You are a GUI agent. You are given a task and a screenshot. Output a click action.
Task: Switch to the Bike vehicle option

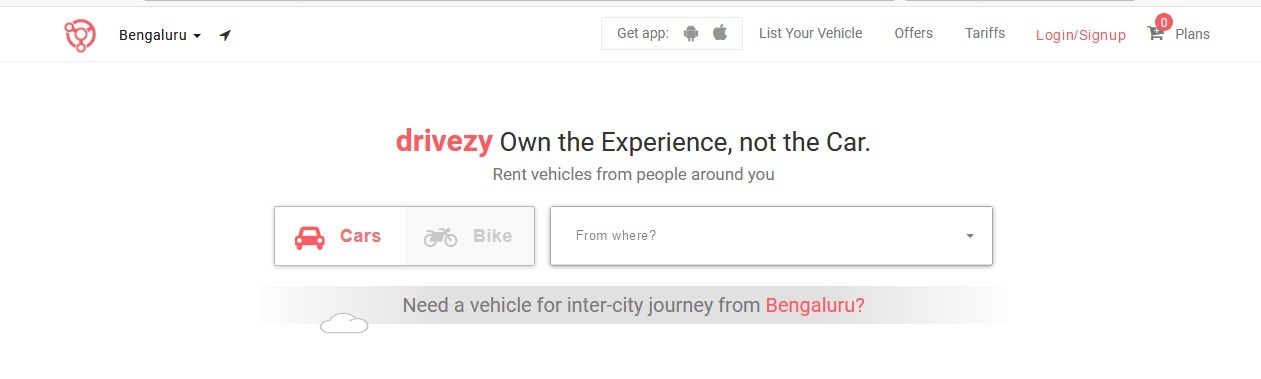click(469, 236)
